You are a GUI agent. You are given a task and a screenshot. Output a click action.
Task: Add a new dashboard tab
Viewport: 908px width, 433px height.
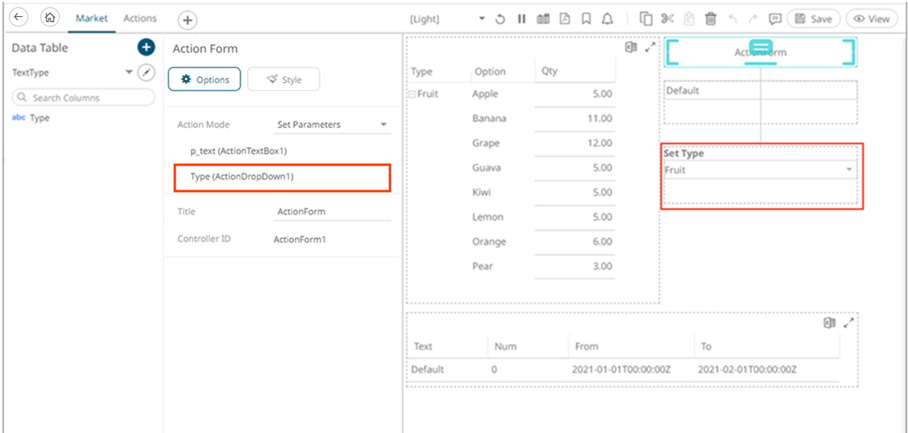click(187, 20)
